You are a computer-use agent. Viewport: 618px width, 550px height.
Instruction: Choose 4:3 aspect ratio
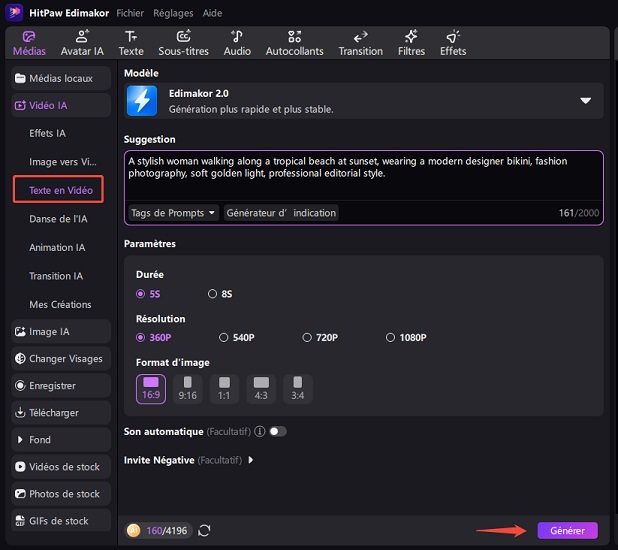coord(261,389)
